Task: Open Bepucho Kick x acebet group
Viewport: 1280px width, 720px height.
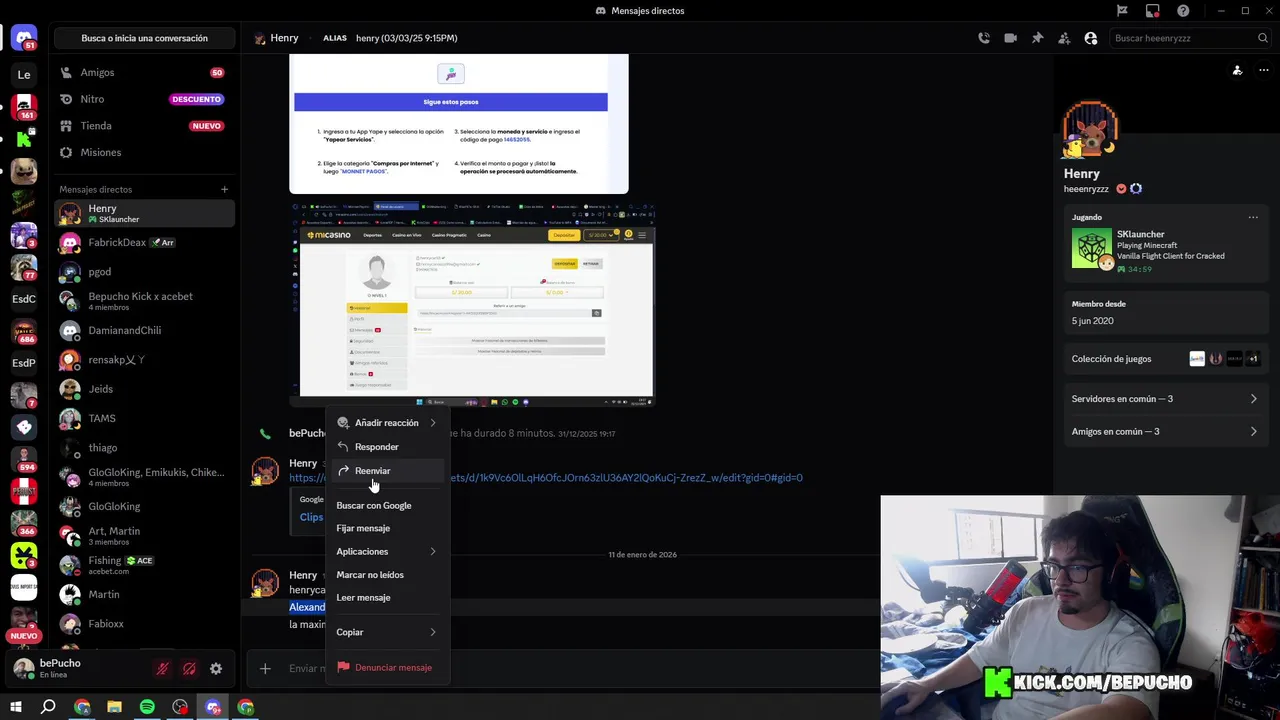Action: 144,301
